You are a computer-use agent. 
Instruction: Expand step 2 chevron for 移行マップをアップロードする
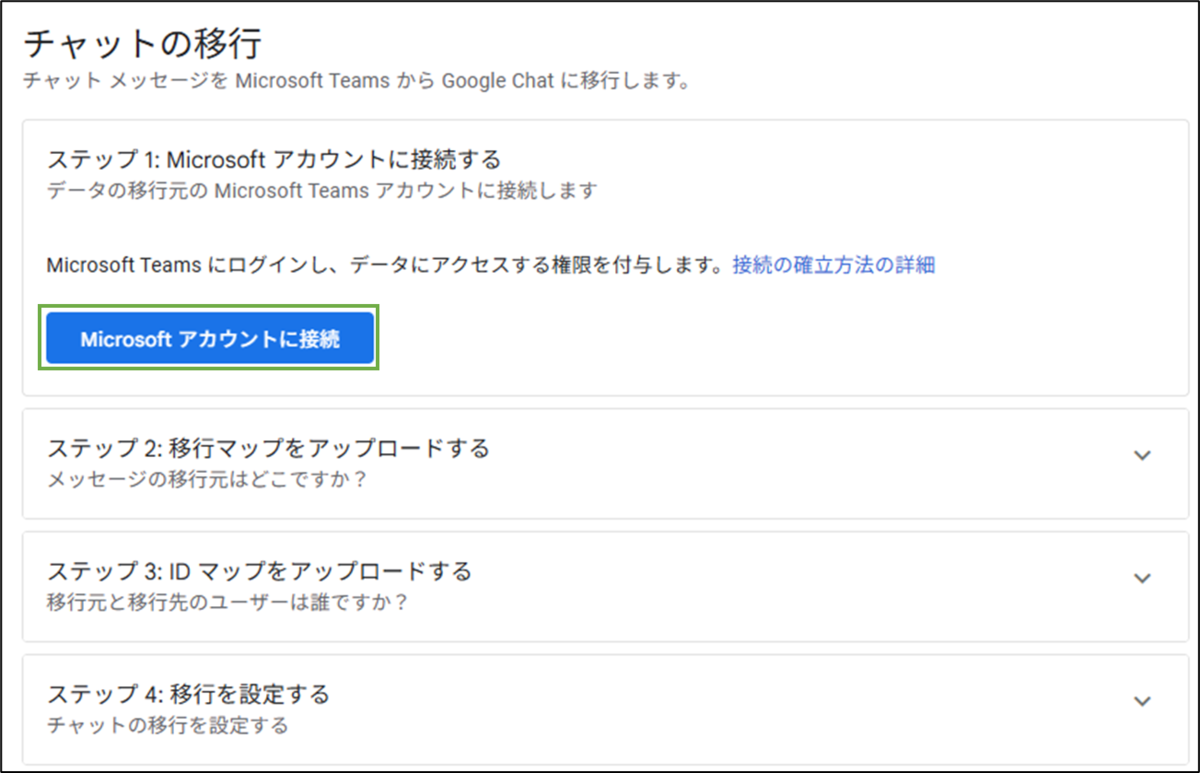point(1142,456)
